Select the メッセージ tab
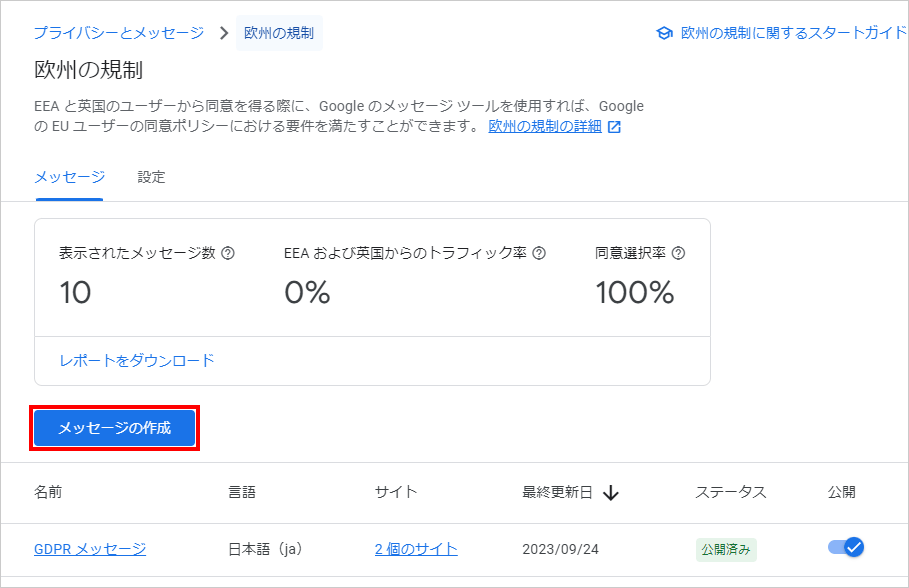909x588 pixels. (x=70, y=177)
